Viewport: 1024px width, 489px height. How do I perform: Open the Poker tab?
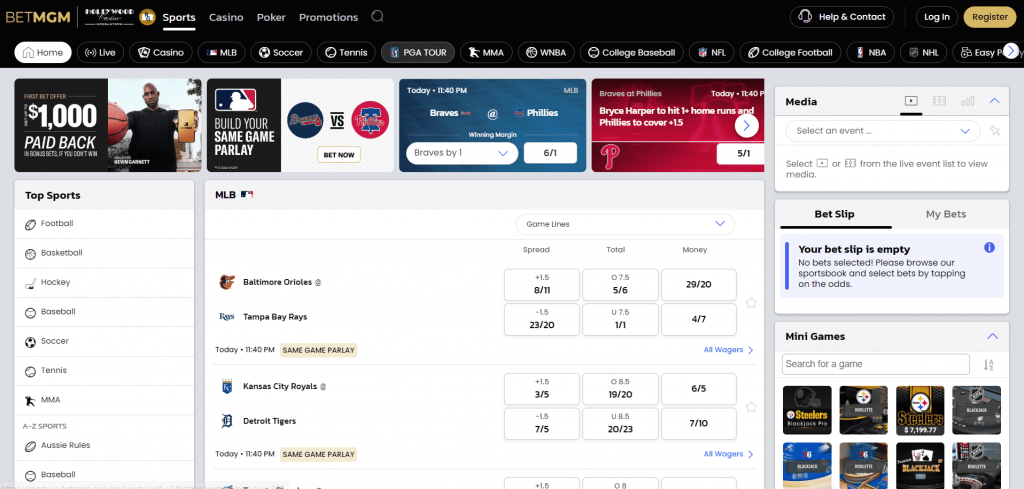(271, 18)
